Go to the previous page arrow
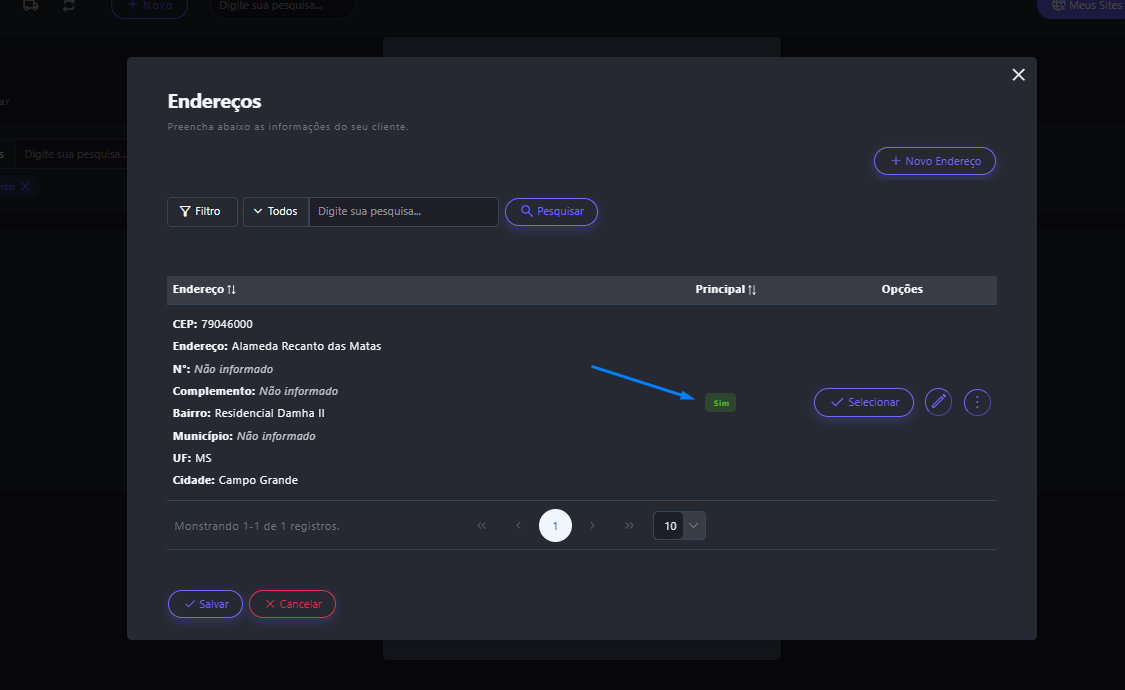This screenshot has height=690, width=1125. pyautogui.click(x=518, y=526)
